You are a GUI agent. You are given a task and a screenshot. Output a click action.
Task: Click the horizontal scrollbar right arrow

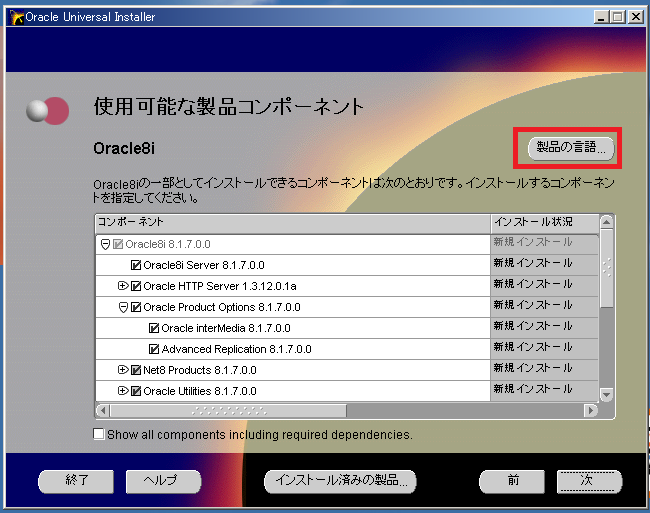[x=590, y=410]
